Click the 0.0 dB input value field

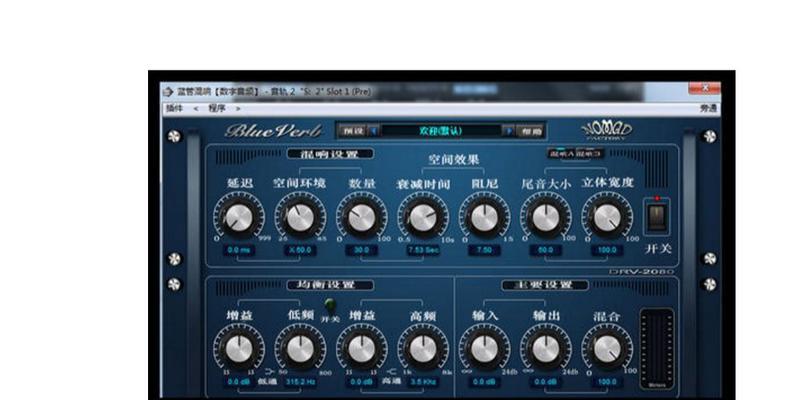[484, 382]
